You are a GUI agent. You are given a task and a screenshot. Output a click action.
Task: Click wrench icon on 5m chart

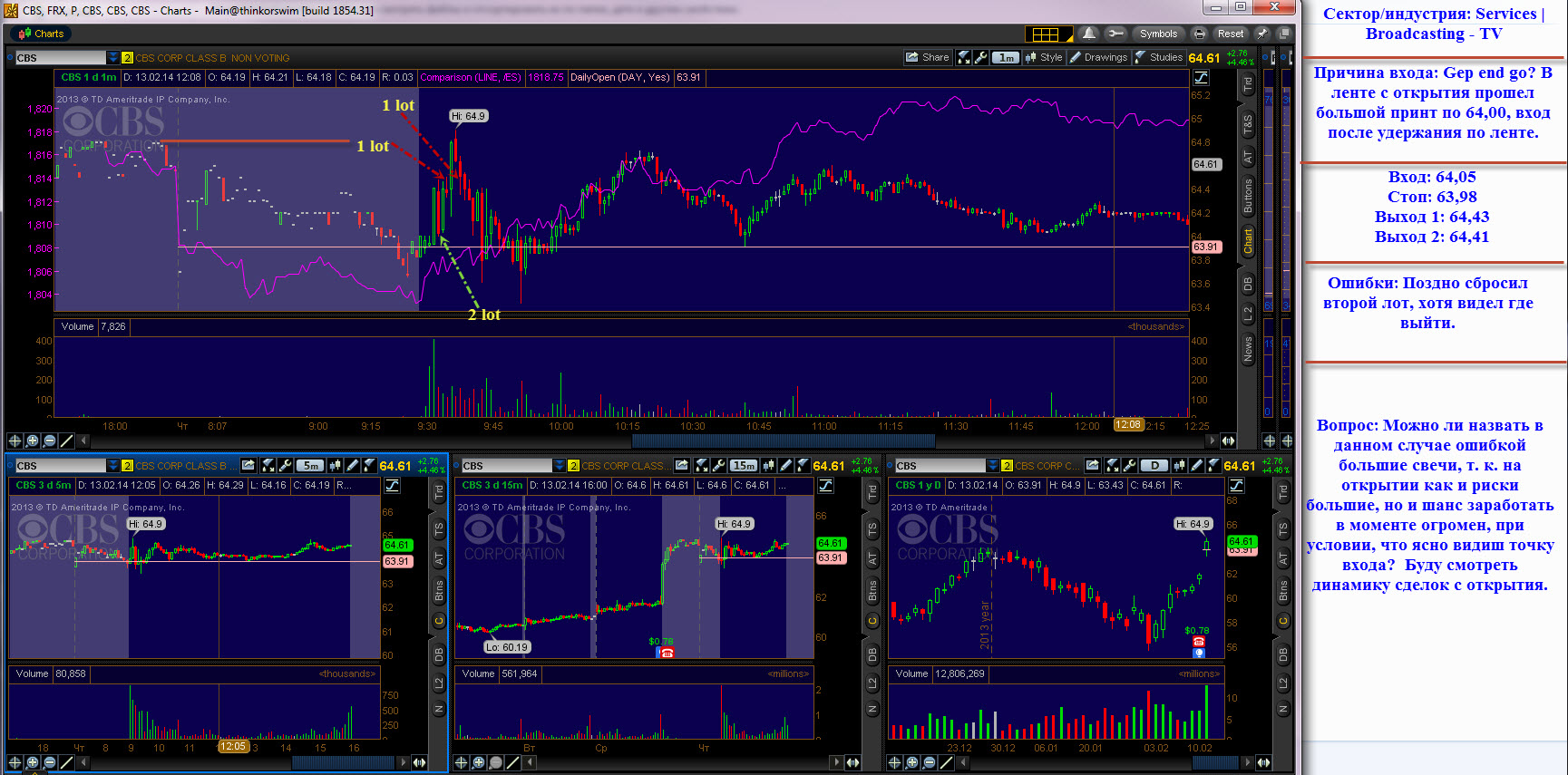coord(286,465)
